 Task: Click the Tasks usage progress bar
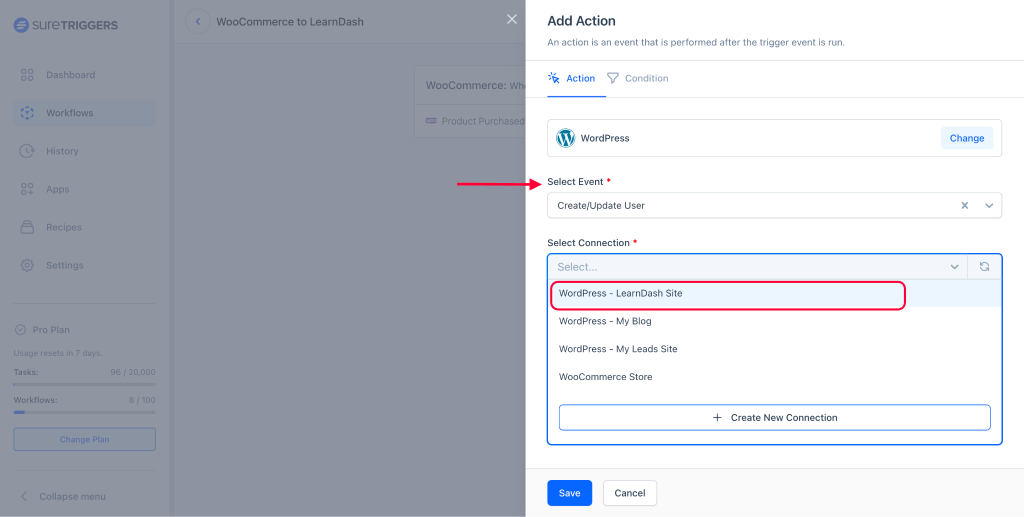(84, 384)
